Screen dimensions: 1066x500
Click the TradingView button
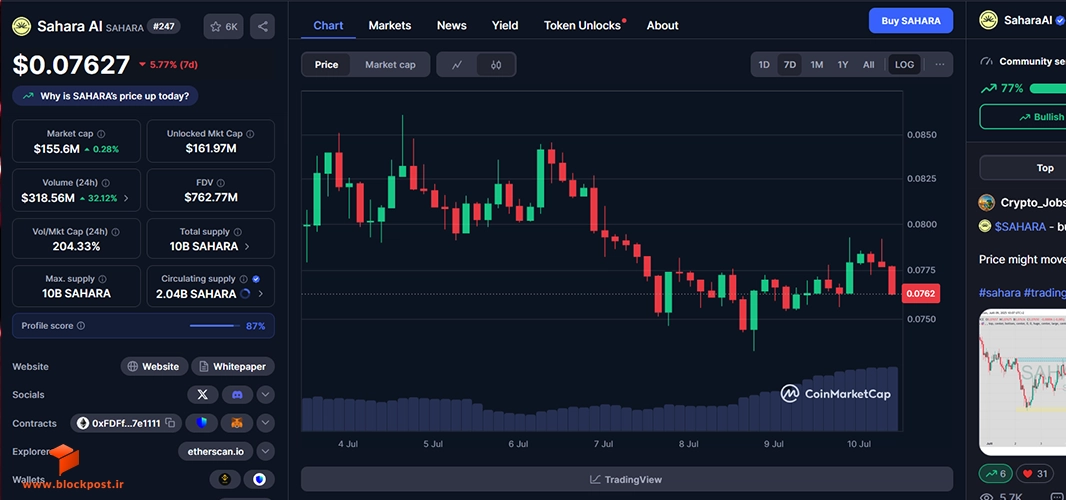point(626,480)
